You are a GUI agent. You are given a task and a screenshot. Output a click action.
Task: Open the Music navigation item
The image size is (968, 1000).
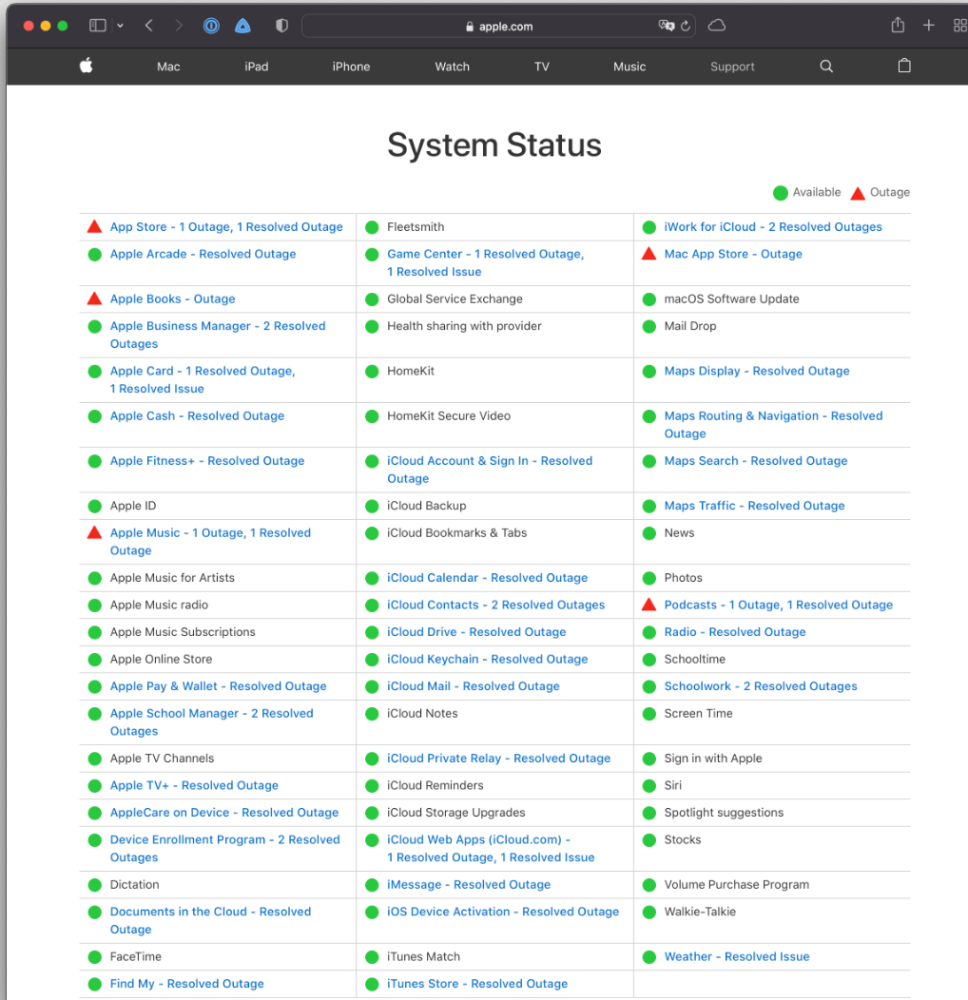[x=629, y=66]
